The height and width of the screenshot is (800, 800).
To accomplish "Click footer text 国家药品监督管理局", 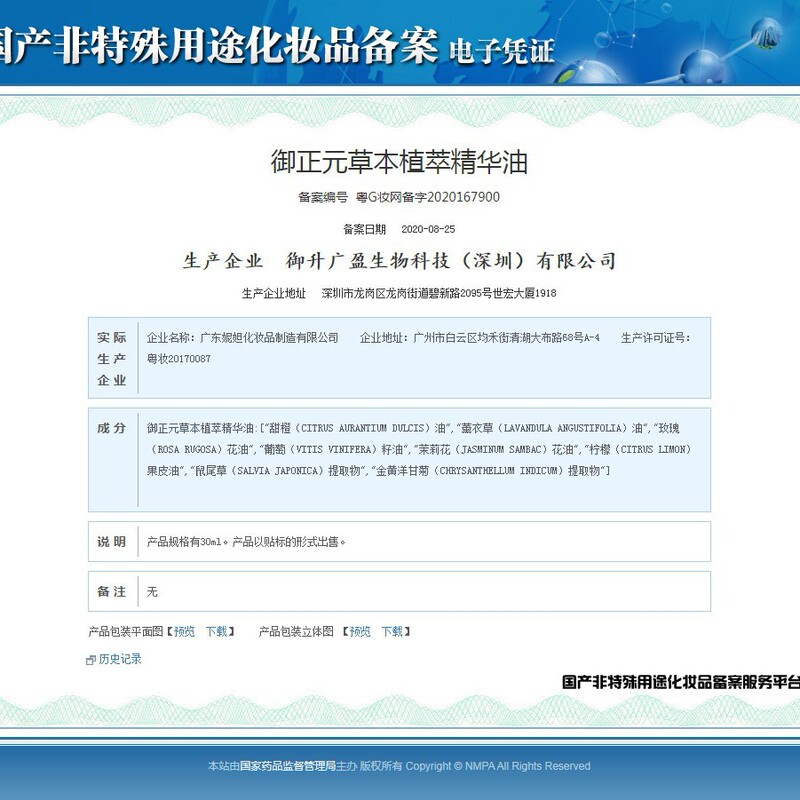I will click(x=287, y=766).
